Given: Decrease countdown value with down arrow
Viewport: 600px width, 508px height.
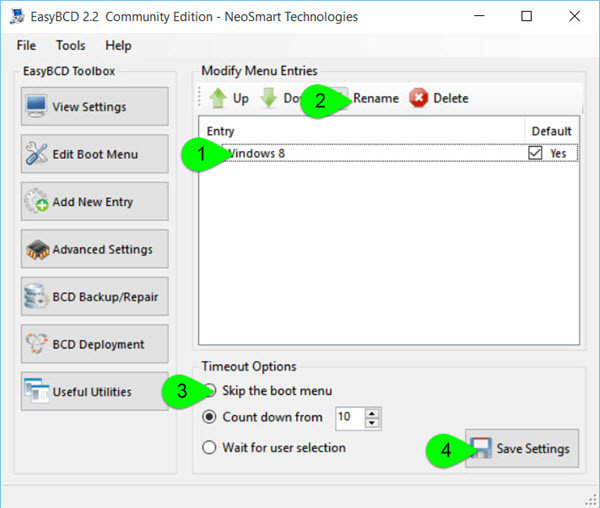Looking at the screenshot, I should tap(372, 423).
